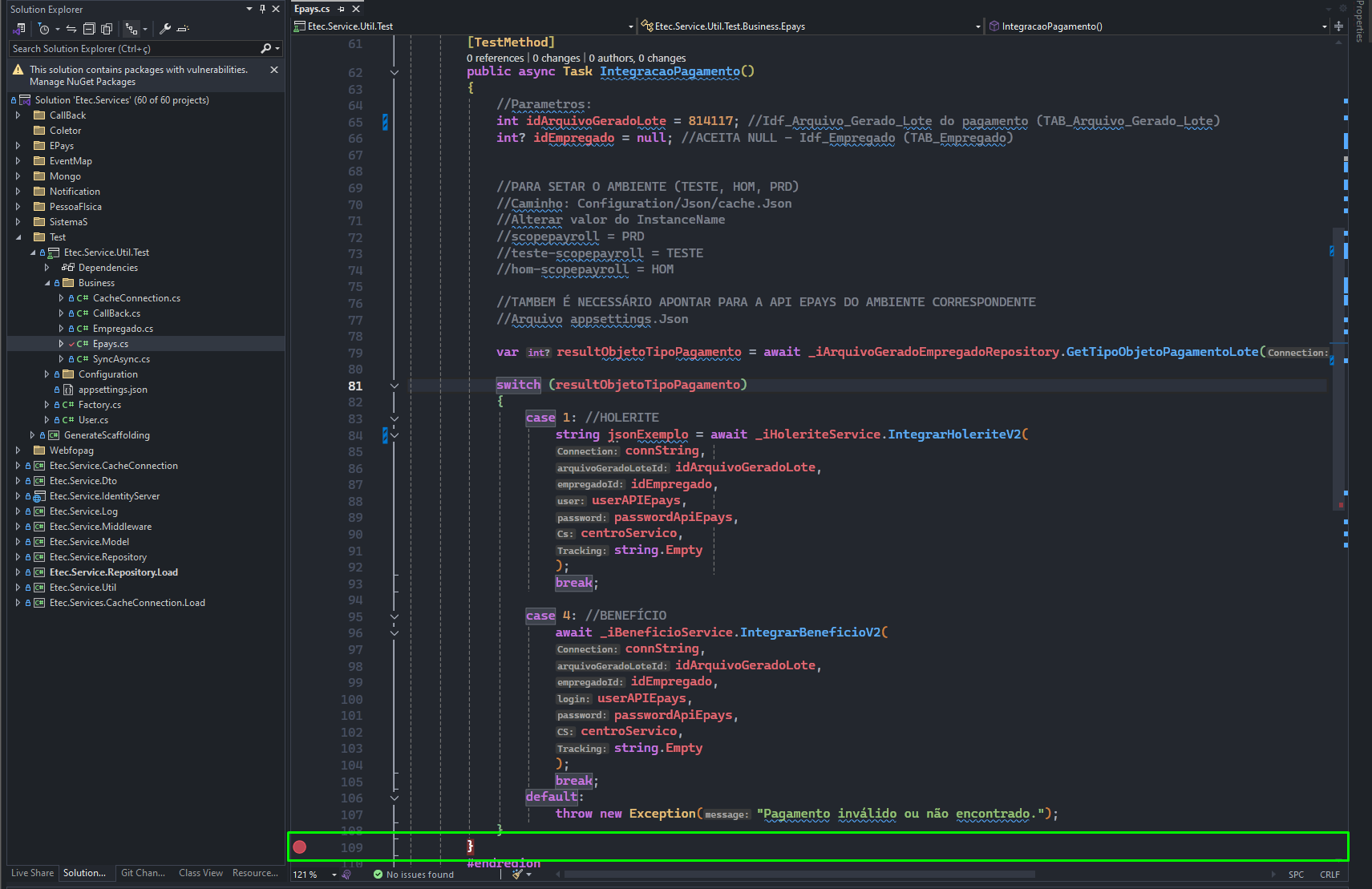Open the Class View tab
The width and height of the screenshot is (1372, 889).
pos(200,873)
